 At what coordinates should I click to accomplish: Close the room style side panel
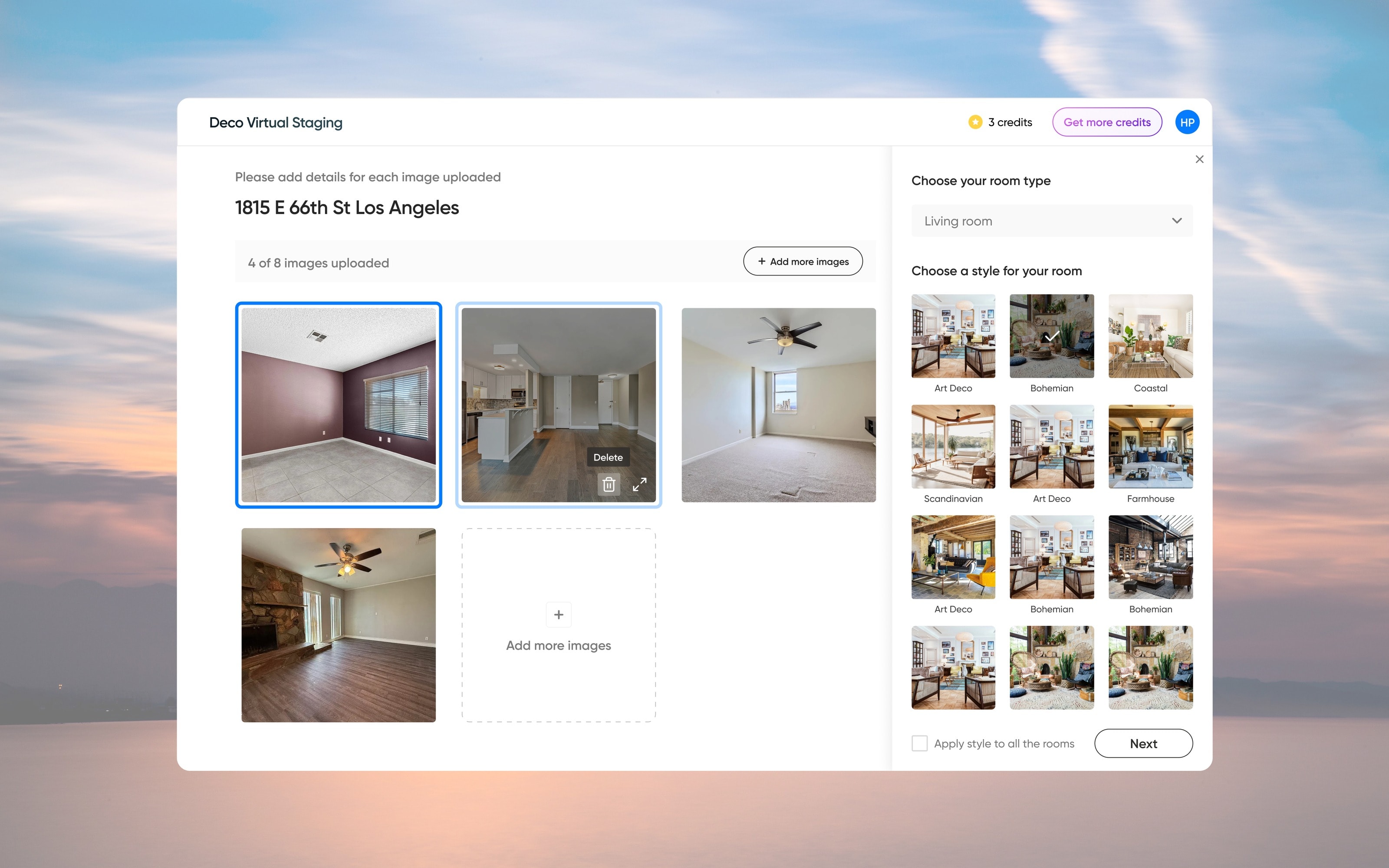1199,160
